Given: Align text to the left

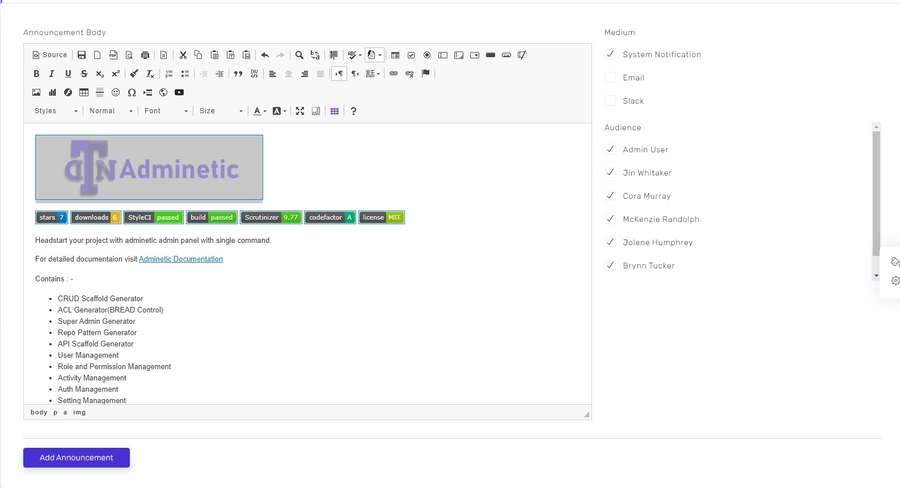Looking at the screenshot, I should pos(273,73).
